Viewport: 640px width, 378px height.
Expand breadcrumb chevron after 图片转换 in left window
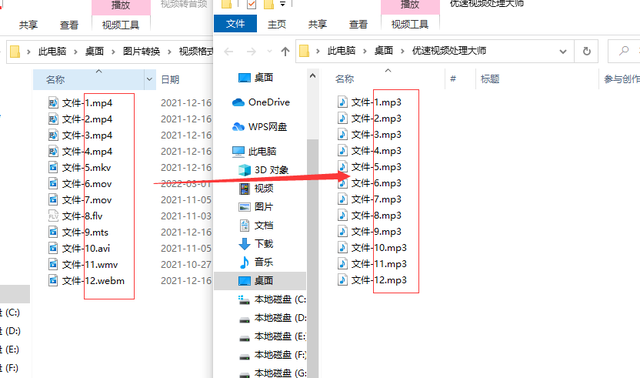click(169, 51)
